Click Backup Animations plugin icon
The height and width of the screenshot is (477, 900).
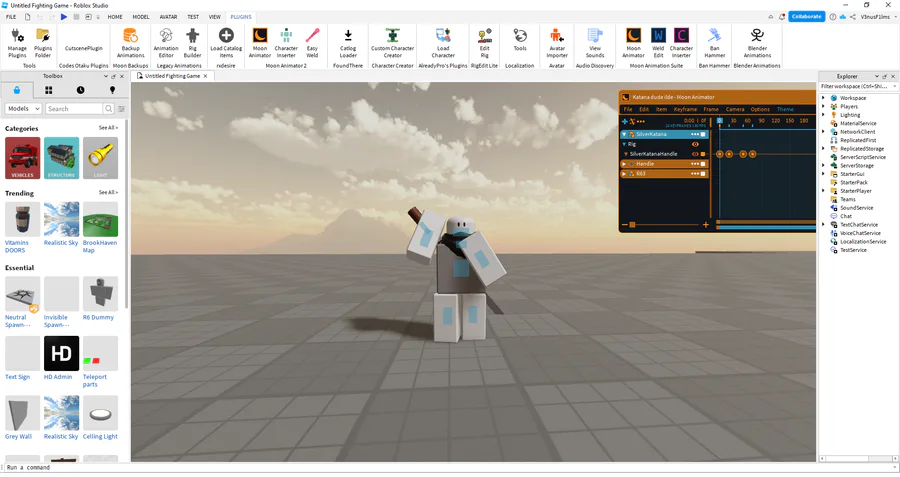[x=130, y=42]
